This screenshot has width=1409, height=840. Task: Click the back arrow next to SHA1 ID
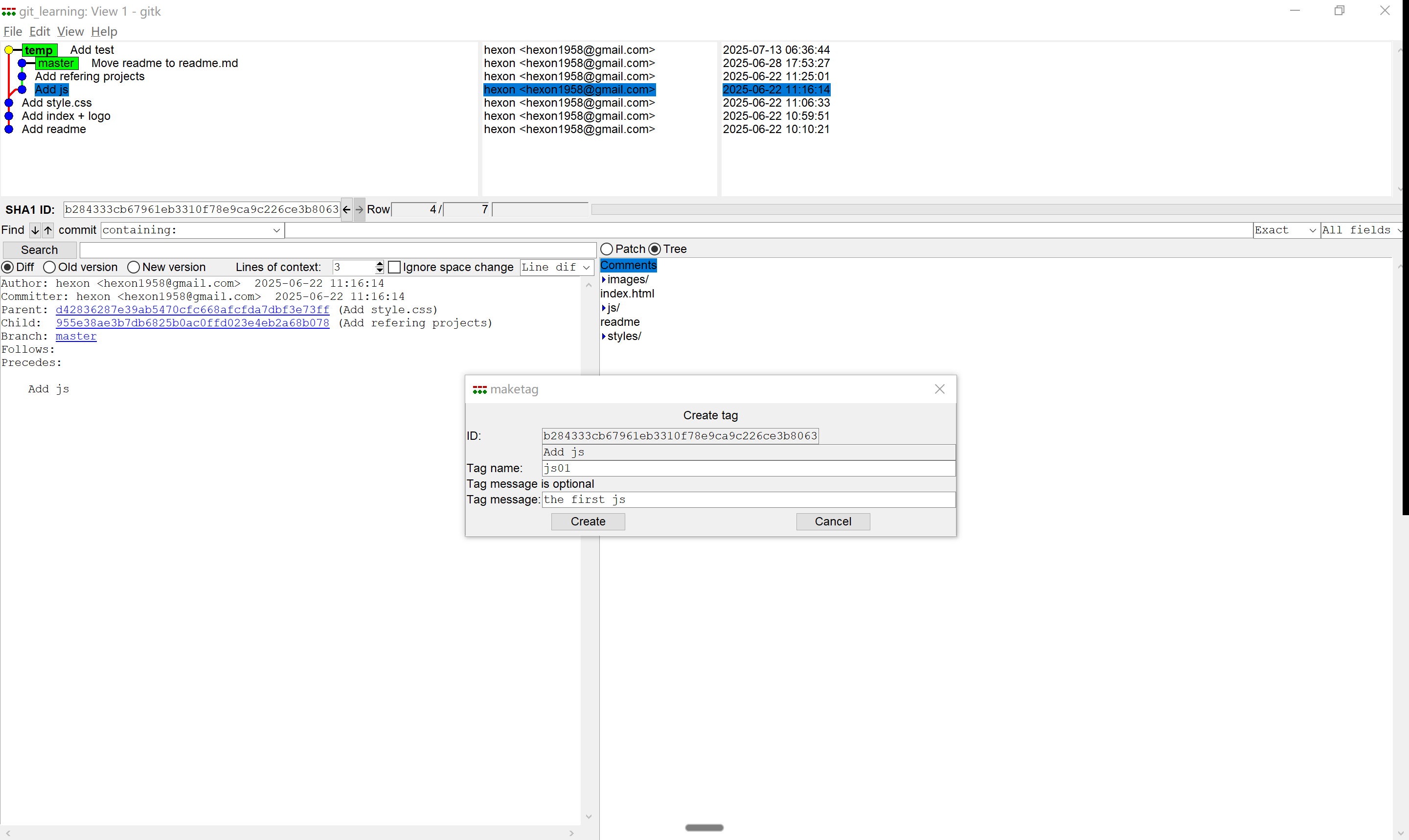coord(346,209)
